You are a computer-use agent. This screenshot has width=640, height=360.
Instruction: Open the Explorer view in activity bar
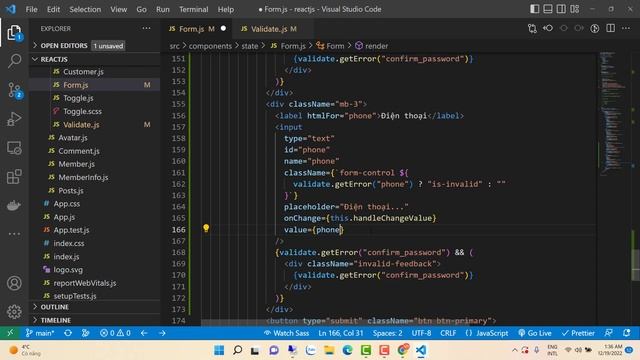click(14, 33)
